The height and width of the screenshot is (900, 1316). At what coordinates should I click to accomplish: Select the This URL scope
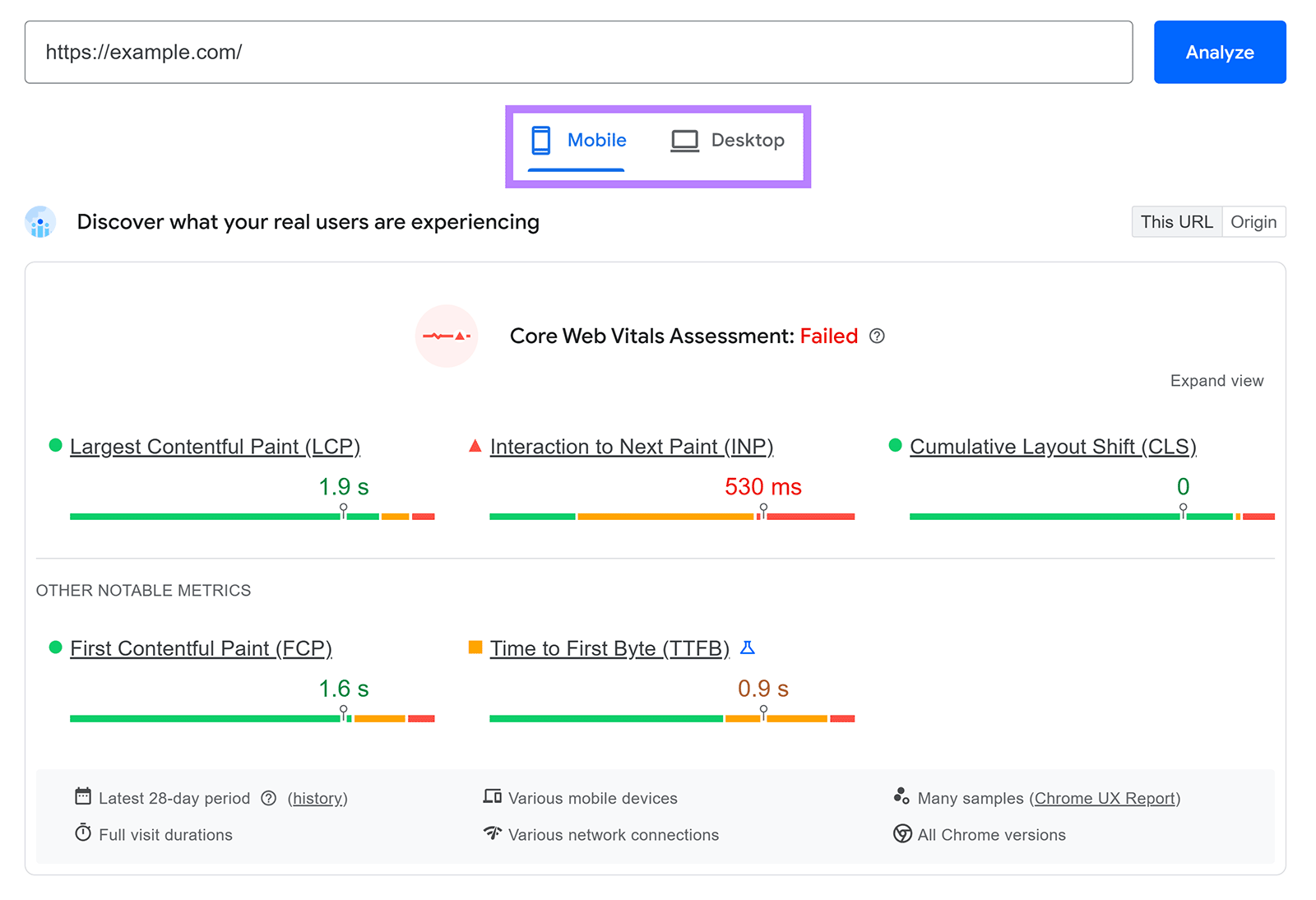pyautogui.click(x=1176, y=221)
